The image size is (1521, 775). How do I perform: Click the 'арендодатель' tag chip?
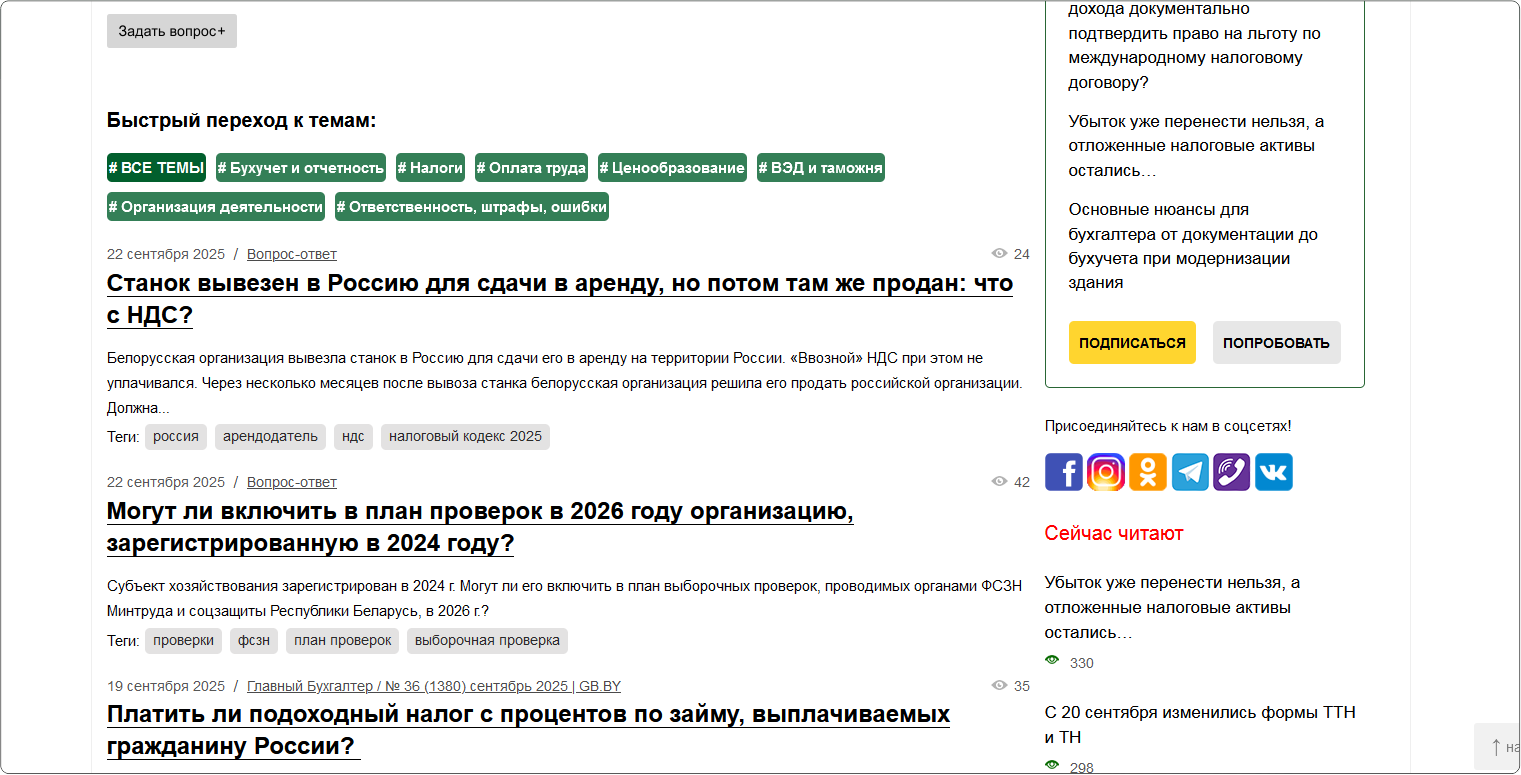270,437
